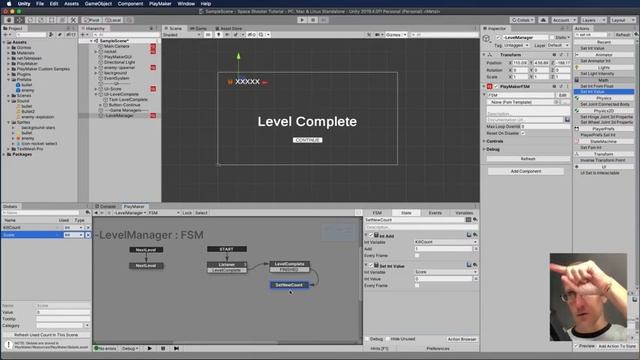Open the custom editor tools icon
Screen dimensions: 640x360
[x=73, y=20]
